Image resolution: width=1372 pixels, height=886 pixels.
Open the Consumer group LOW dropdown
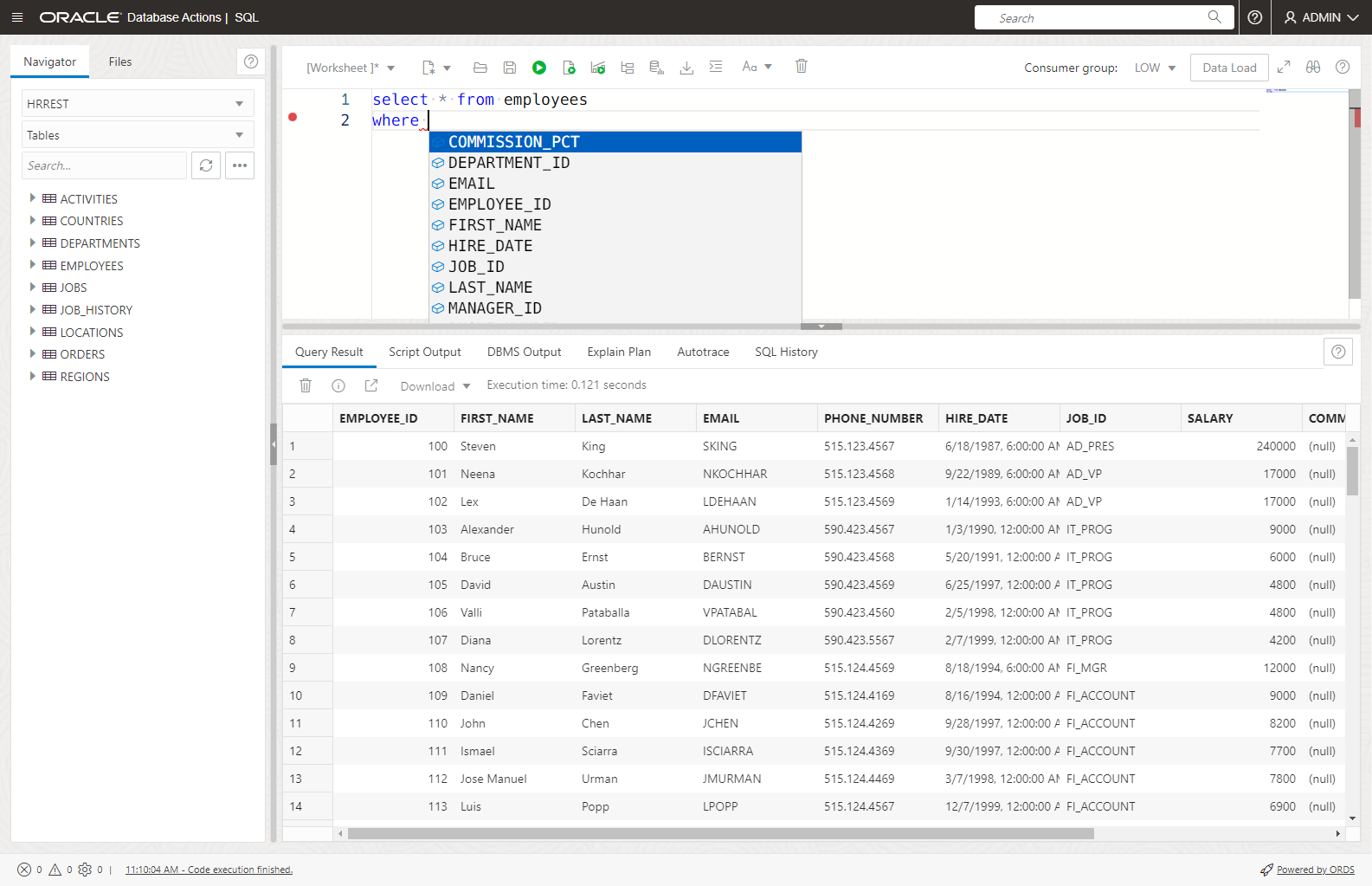pos(1155,68)
